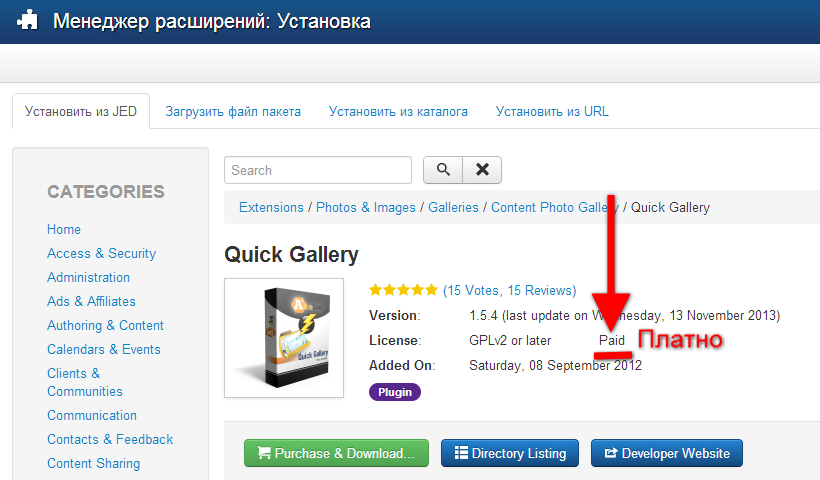The width and height of the screenshot is (820, 480).
Task: Click the magnifier search button
Action: (442, 170)
